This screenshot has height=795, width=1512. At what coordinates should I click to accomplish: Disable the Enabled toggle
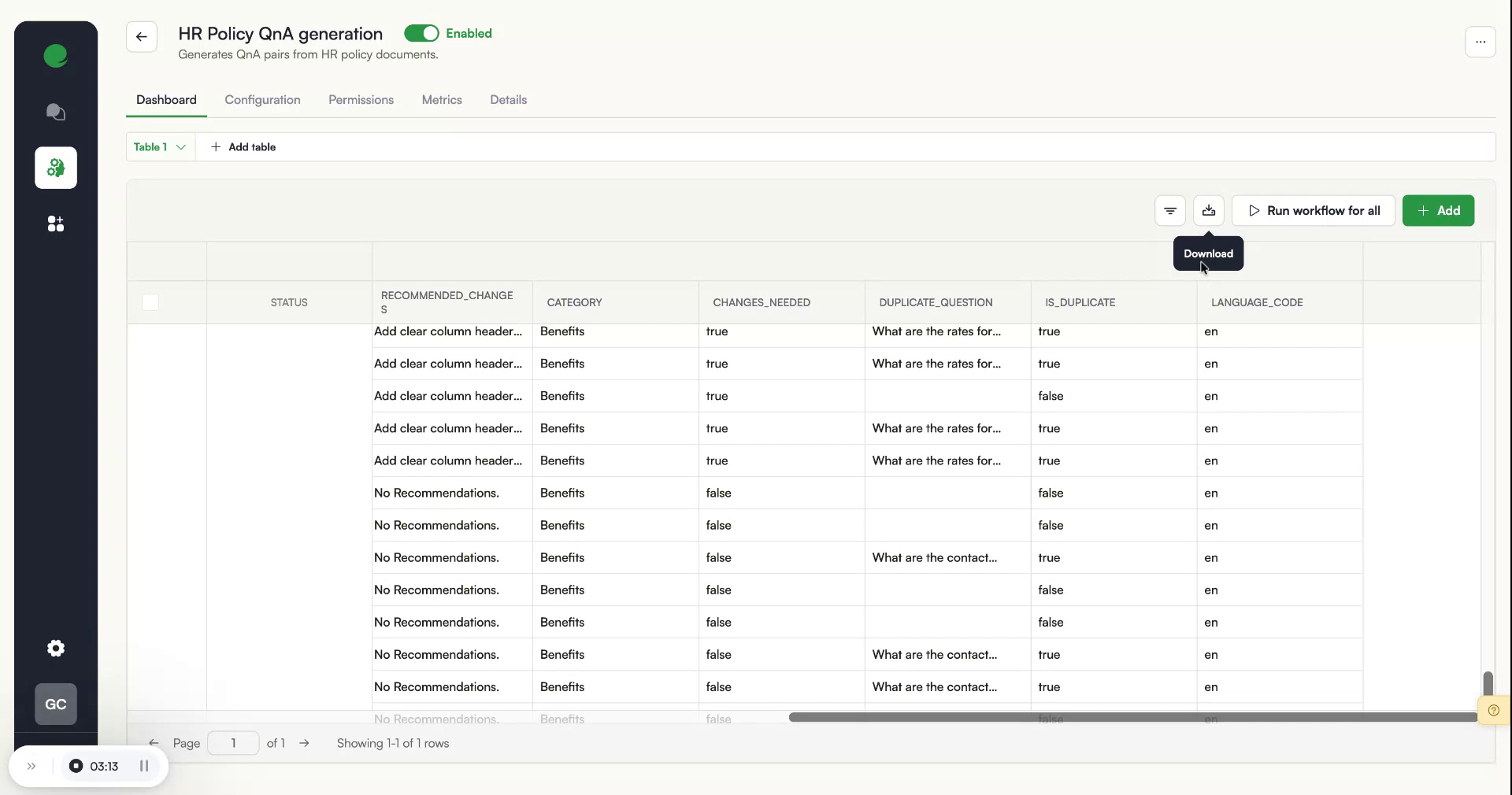click(x=423, y=33)
